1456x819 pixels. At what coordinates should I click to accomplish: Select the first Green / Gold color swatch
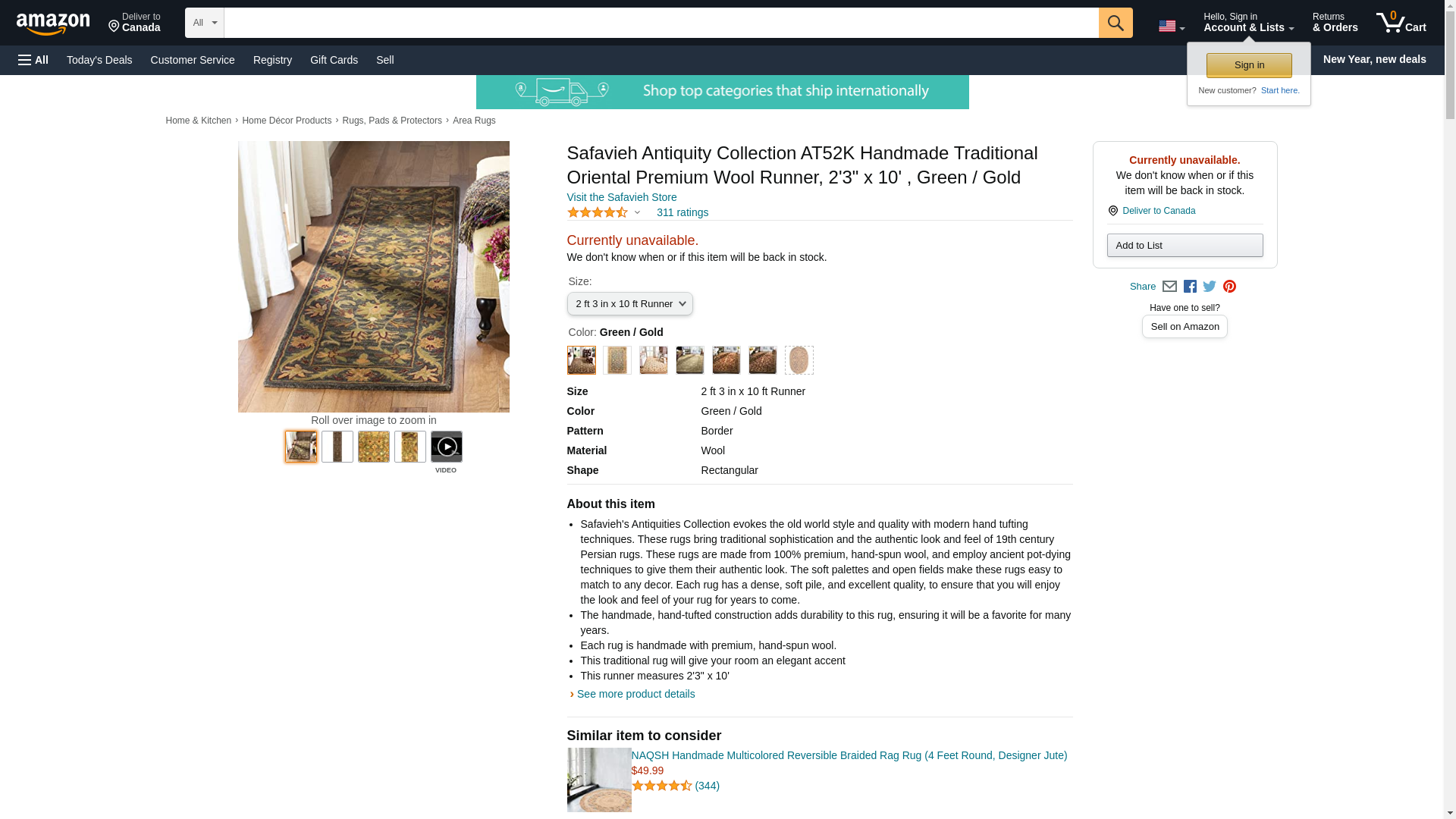click(582, 360)
